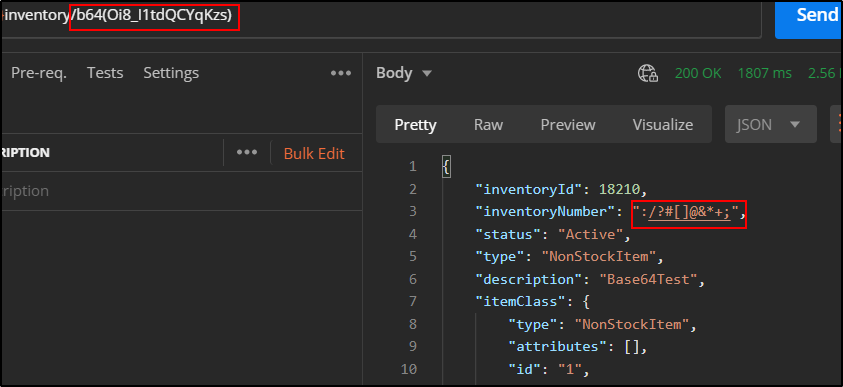Click the Bulk Edit link

coord(314,154)
